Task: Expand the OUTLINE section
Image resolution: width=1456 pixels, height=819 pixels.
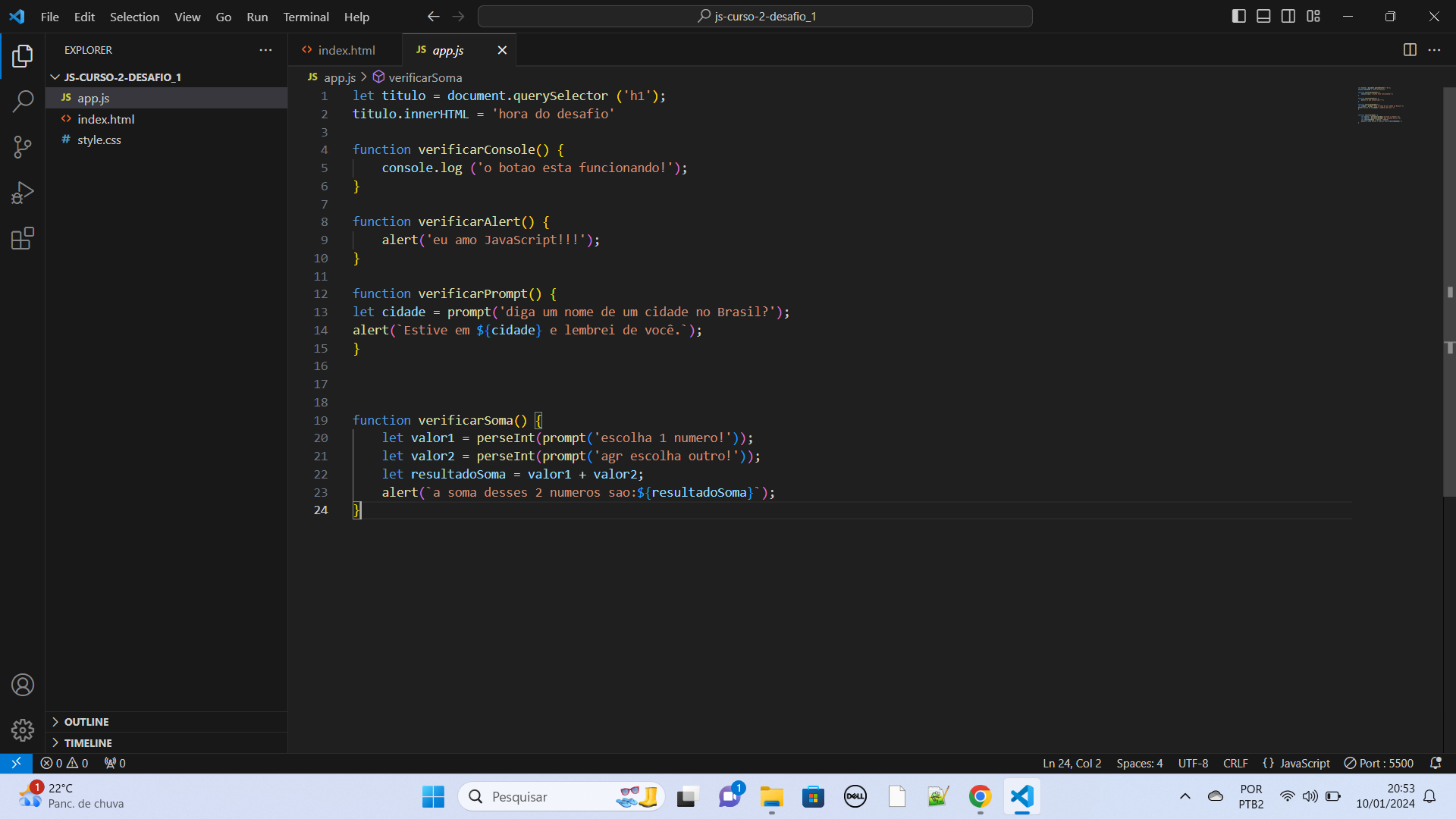Action: pyautogui.click(x=166, y=722)
